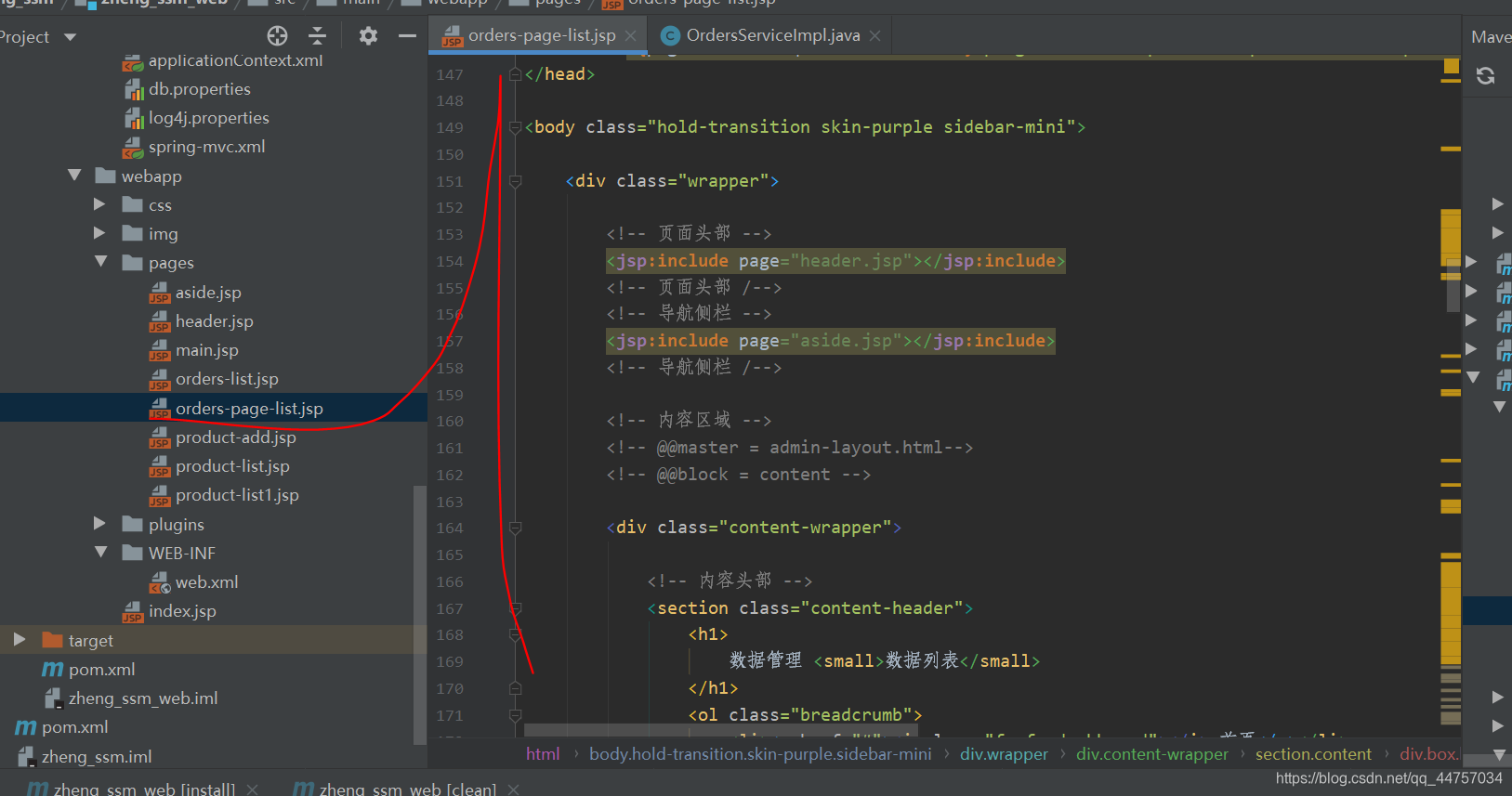Viewport: 1512px width, 796px height.
Task: Close the orders-page-list.jsp tab
Action: pos(631,35)
